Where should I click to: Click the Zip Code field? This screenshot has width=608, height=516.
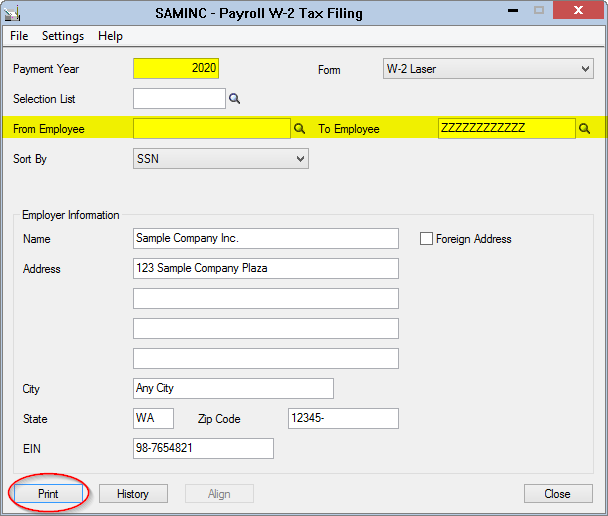[343, 418]
